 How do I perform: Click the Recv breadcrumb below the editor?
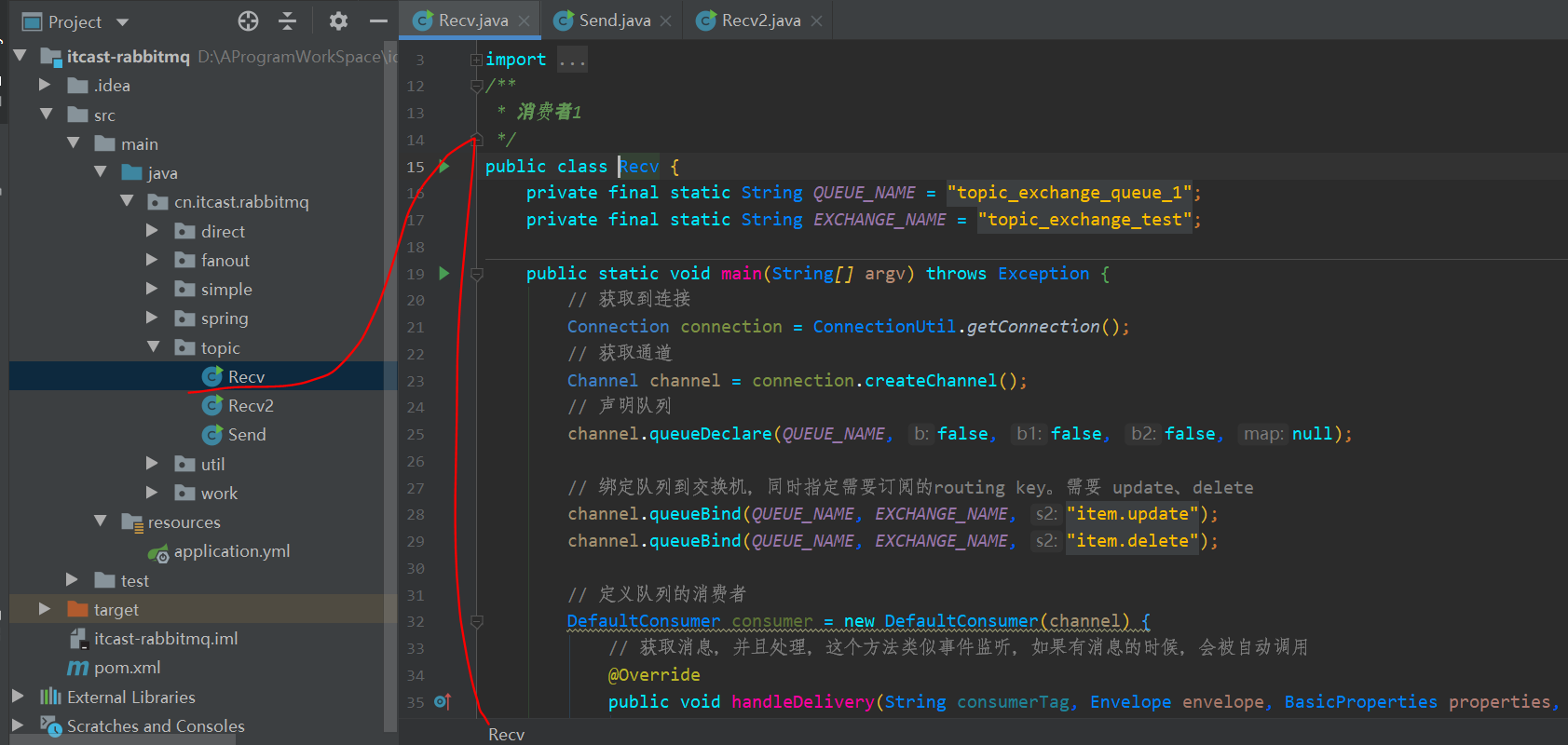pos(506,734)
